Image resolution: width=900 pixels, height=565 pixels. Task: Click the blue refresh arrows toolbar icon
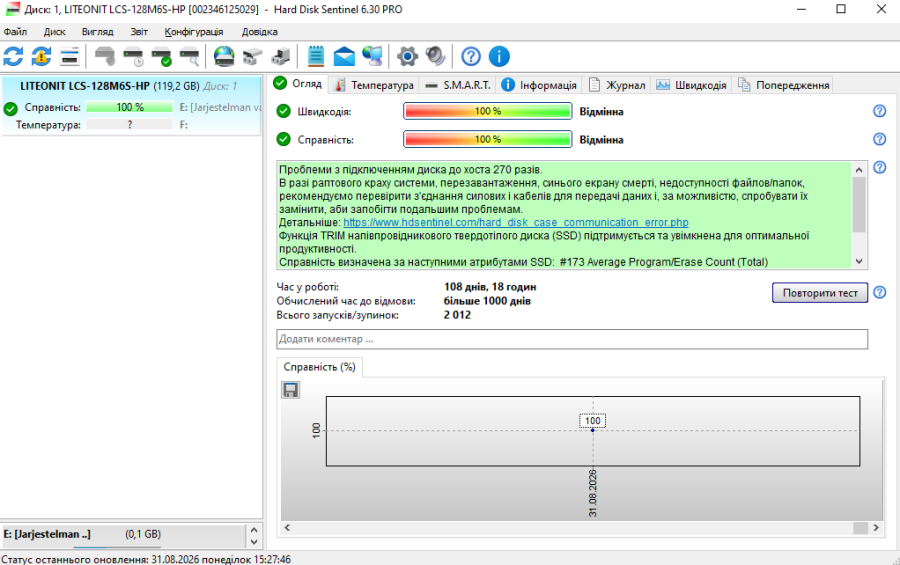(13, 56)
